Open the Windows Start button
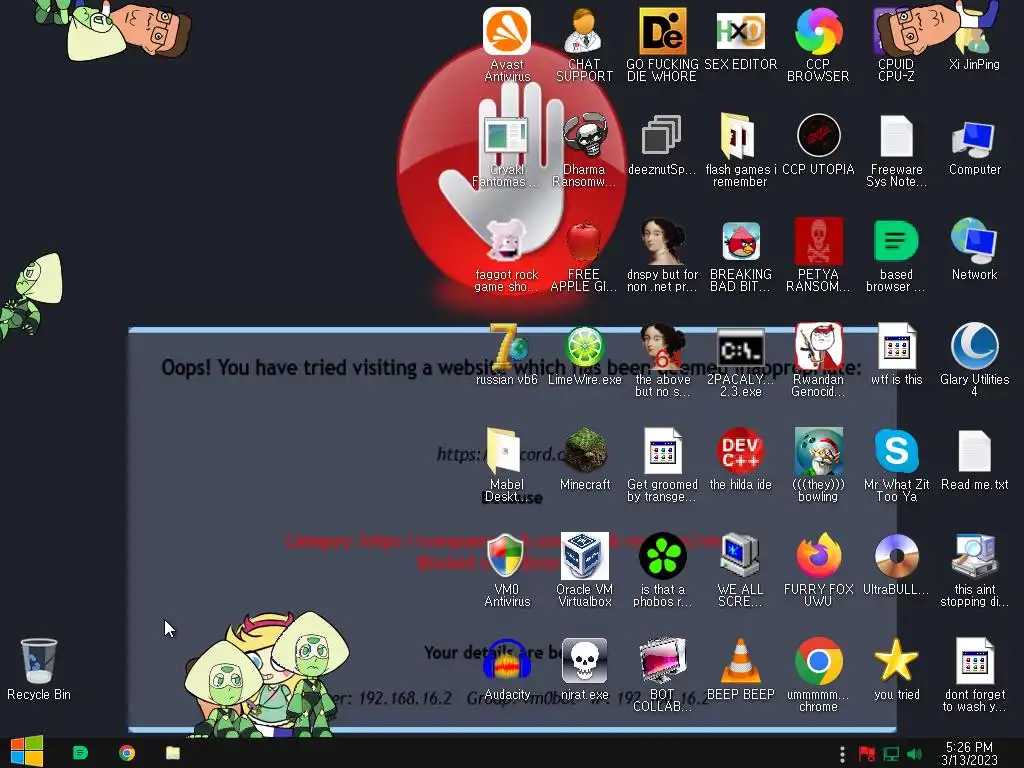The image size is (1024, 768). [26, 752]
